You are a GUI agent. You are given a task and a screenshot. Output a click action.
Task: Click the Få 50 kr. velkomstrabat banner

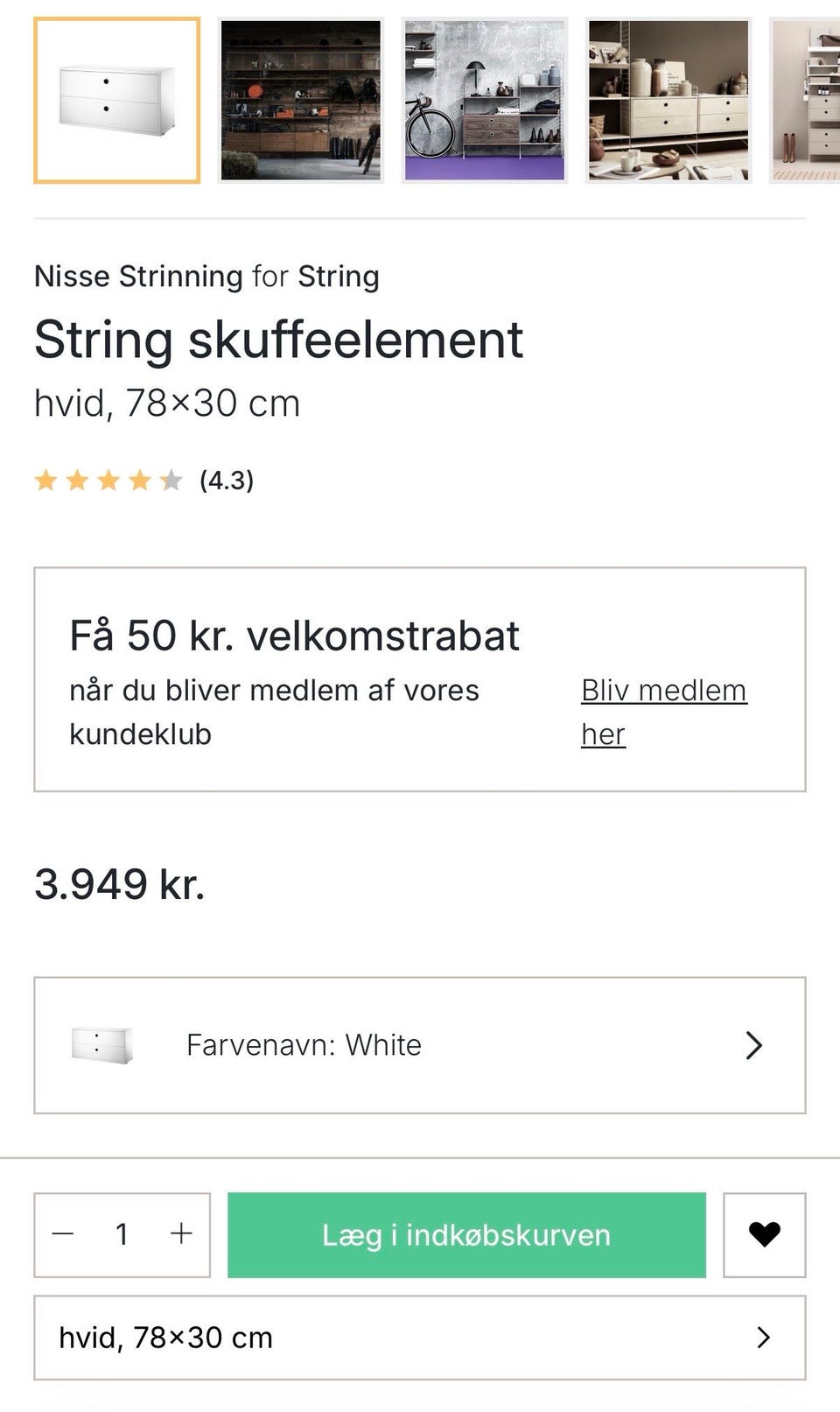tap(295, 636)
